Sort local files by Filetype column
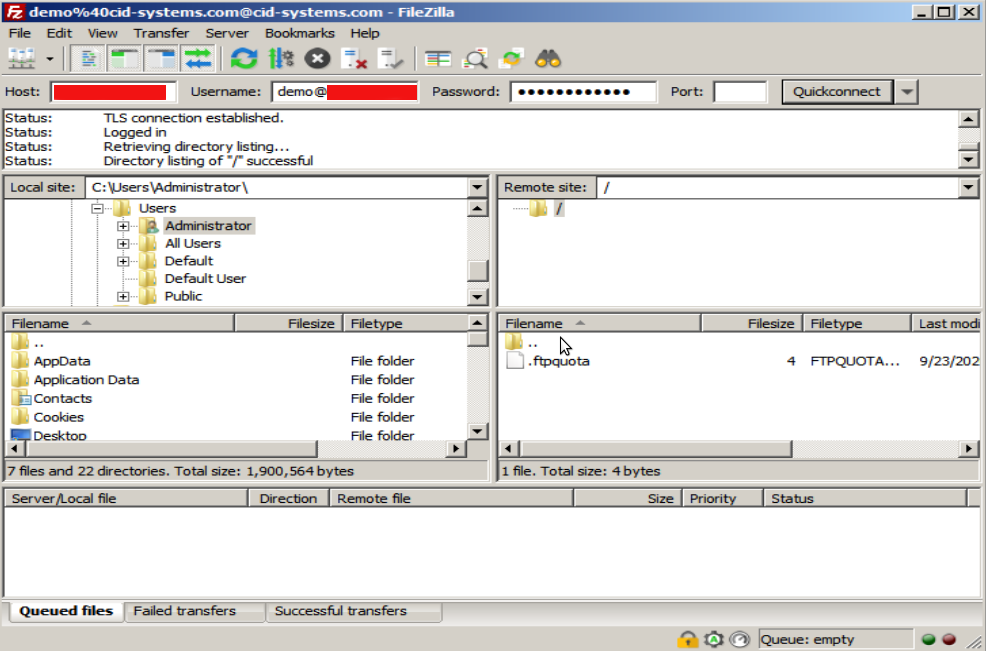The width and height of the screenshot is (986, 651). click(406, 323)
